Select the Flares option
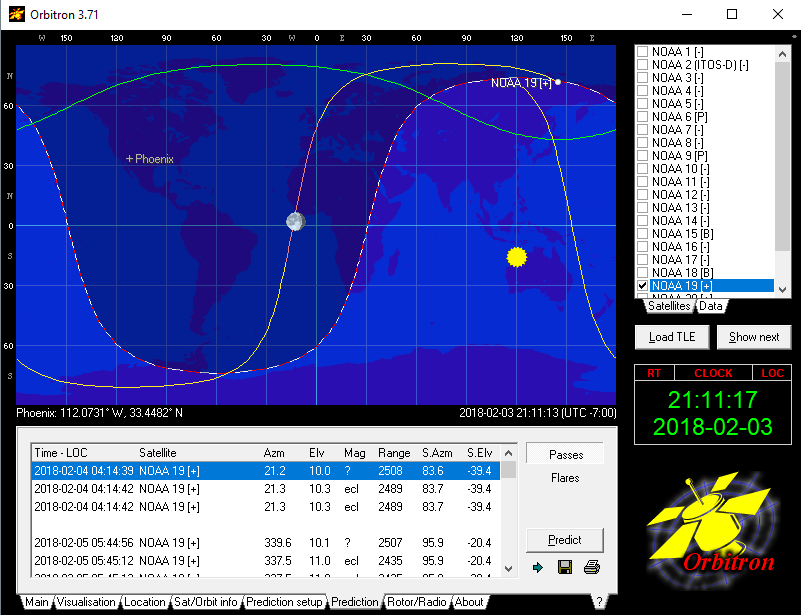 click(x=565, y=478)
